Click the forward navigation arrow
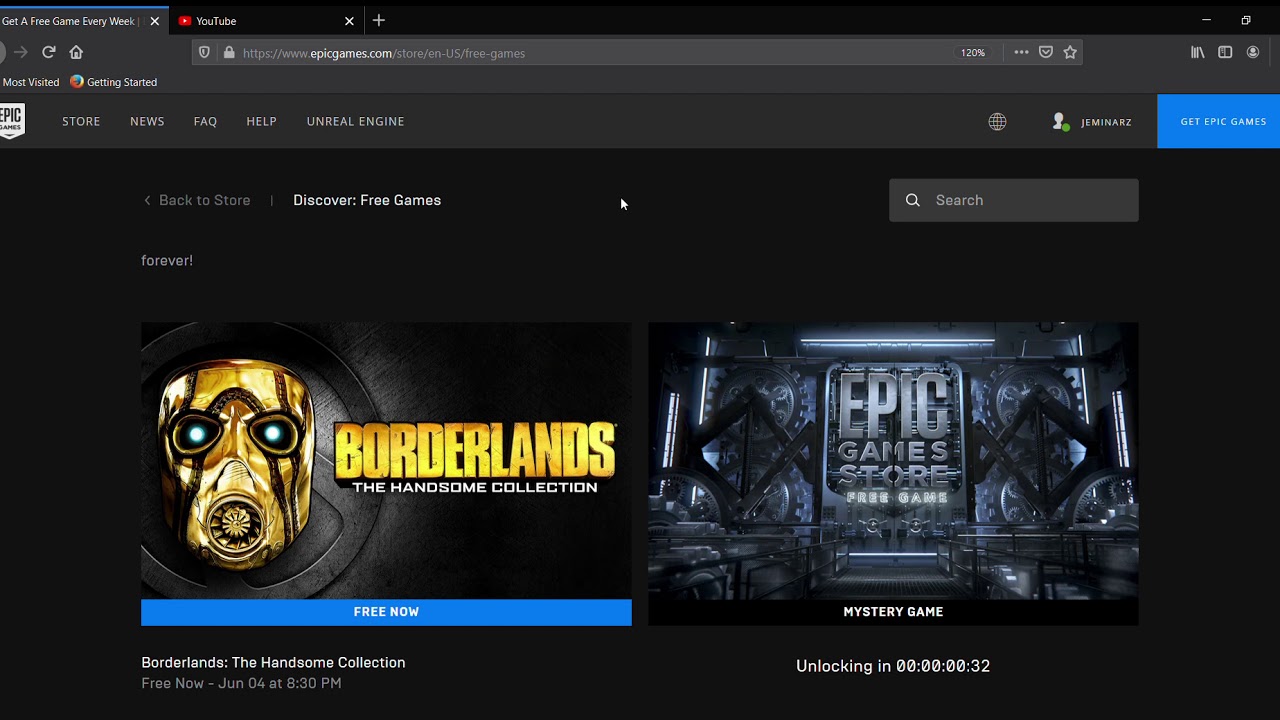The width and height of the screenshot is (1280, 720). pos(20,52)
